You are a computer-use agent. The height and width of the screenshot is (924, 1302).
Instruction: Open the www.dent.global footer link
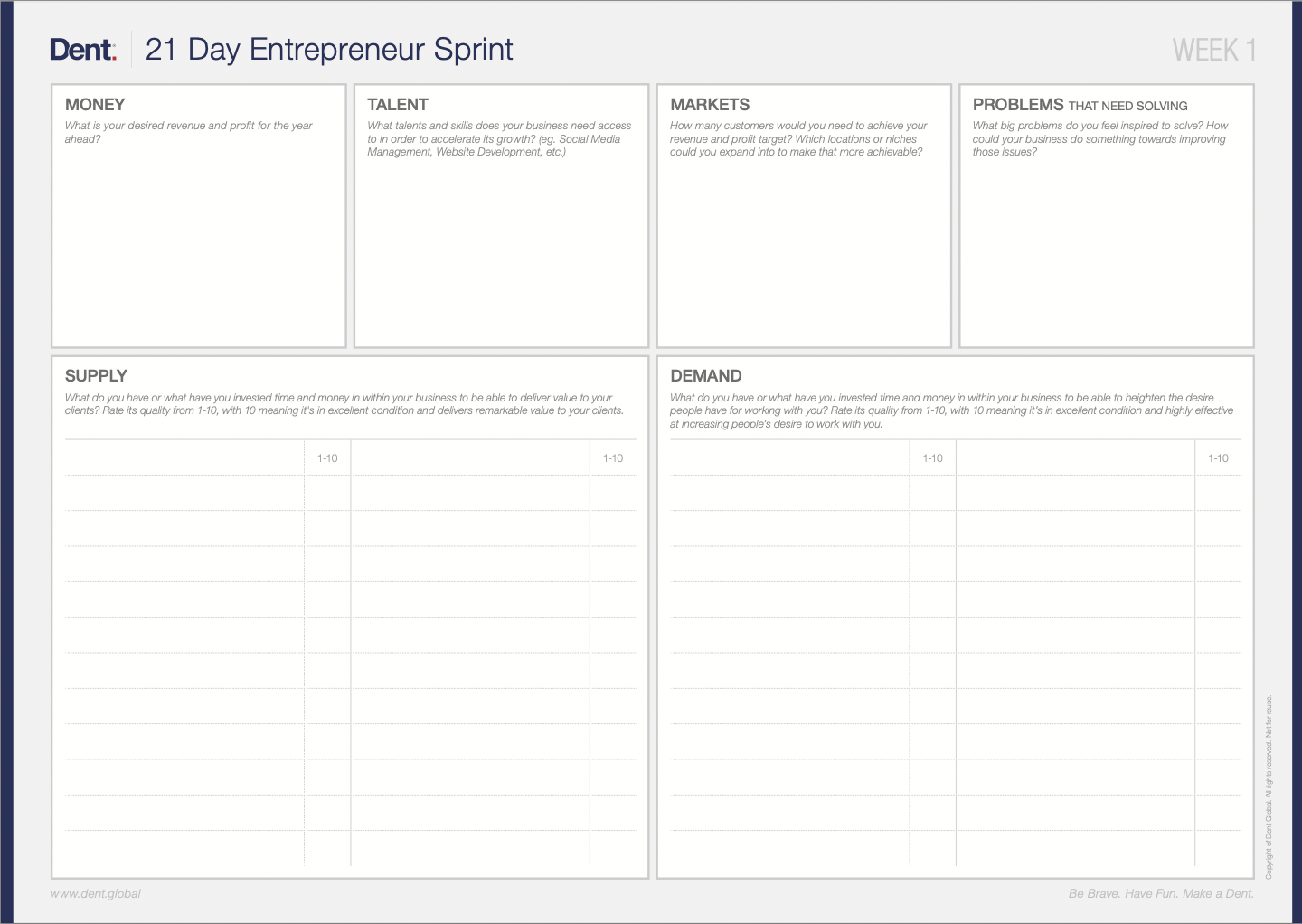pyautogui.click(x=95, y=894)
